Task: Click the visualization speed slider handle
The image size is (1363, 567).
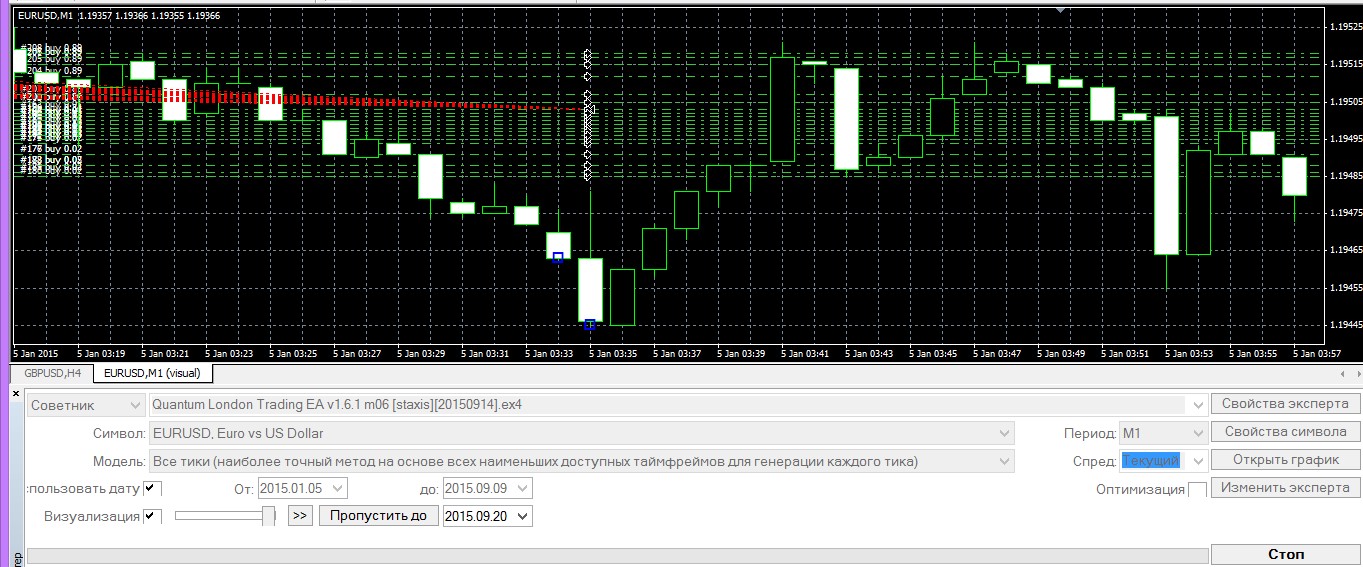Action: [x=268, y=515]
